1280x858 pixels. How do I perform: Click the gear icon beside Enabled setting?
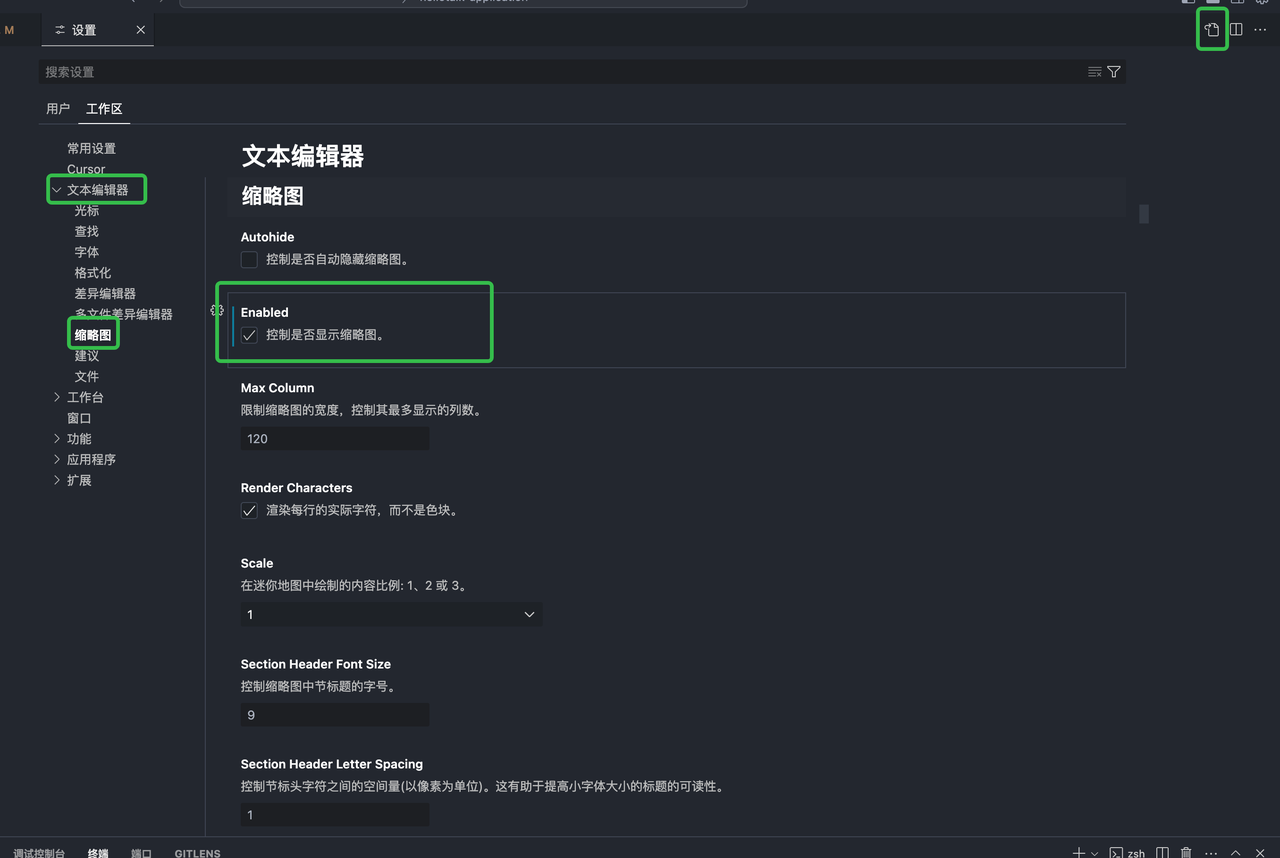[x=217, y=311]
